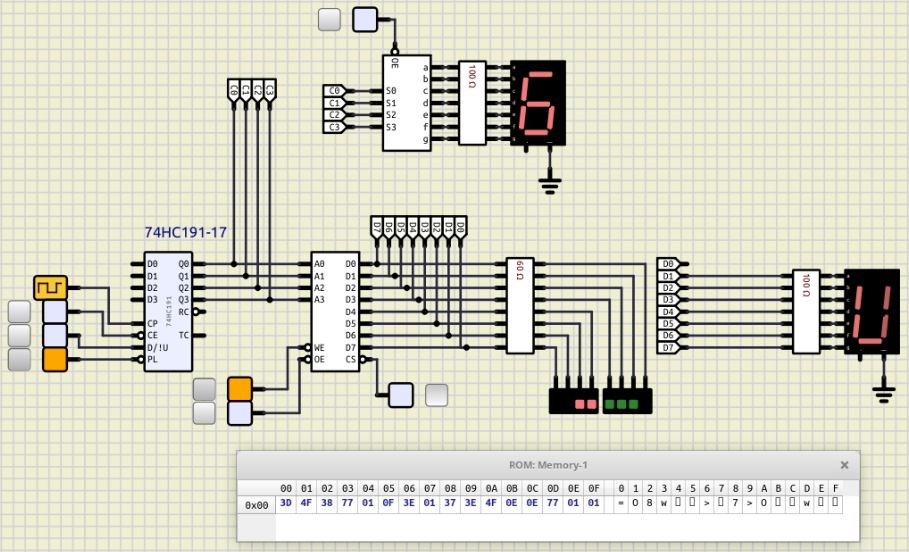Select the 74HC191 counter chip
Screen dimensions: 909x552
[168, 311]
